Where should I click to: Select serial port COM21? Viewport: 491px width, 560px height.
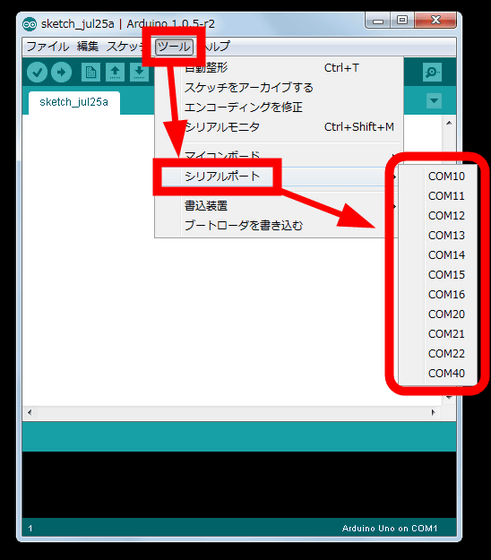[x=438, y=334]
